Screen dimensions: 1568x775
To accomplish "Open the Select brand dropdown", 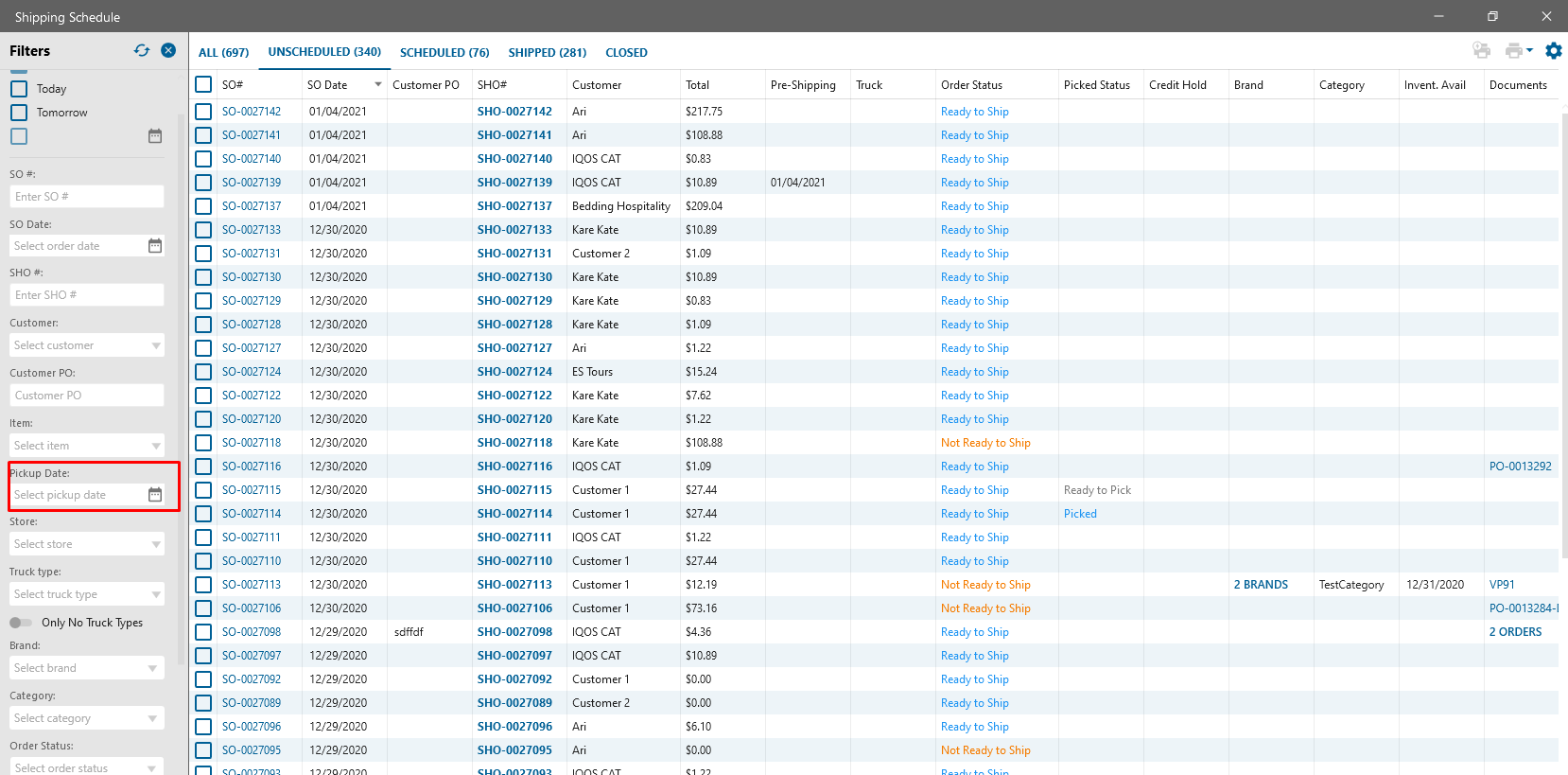I will (87, 668).
